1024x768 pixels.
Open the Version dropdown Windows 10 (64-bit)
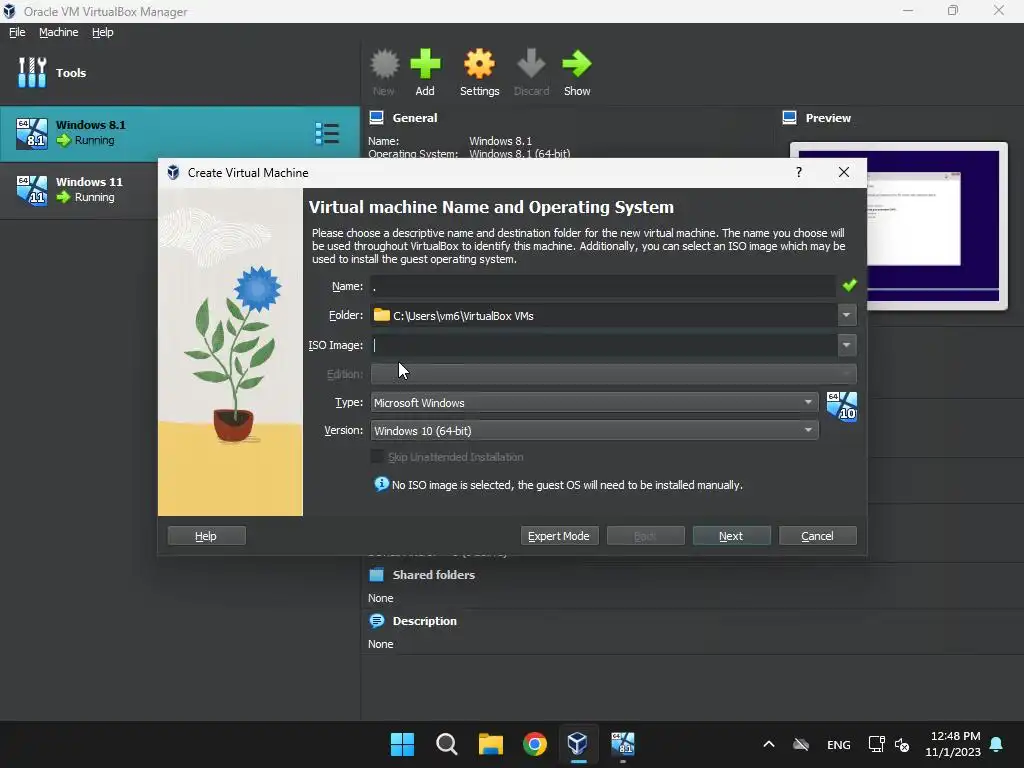(x=594, y=430)
